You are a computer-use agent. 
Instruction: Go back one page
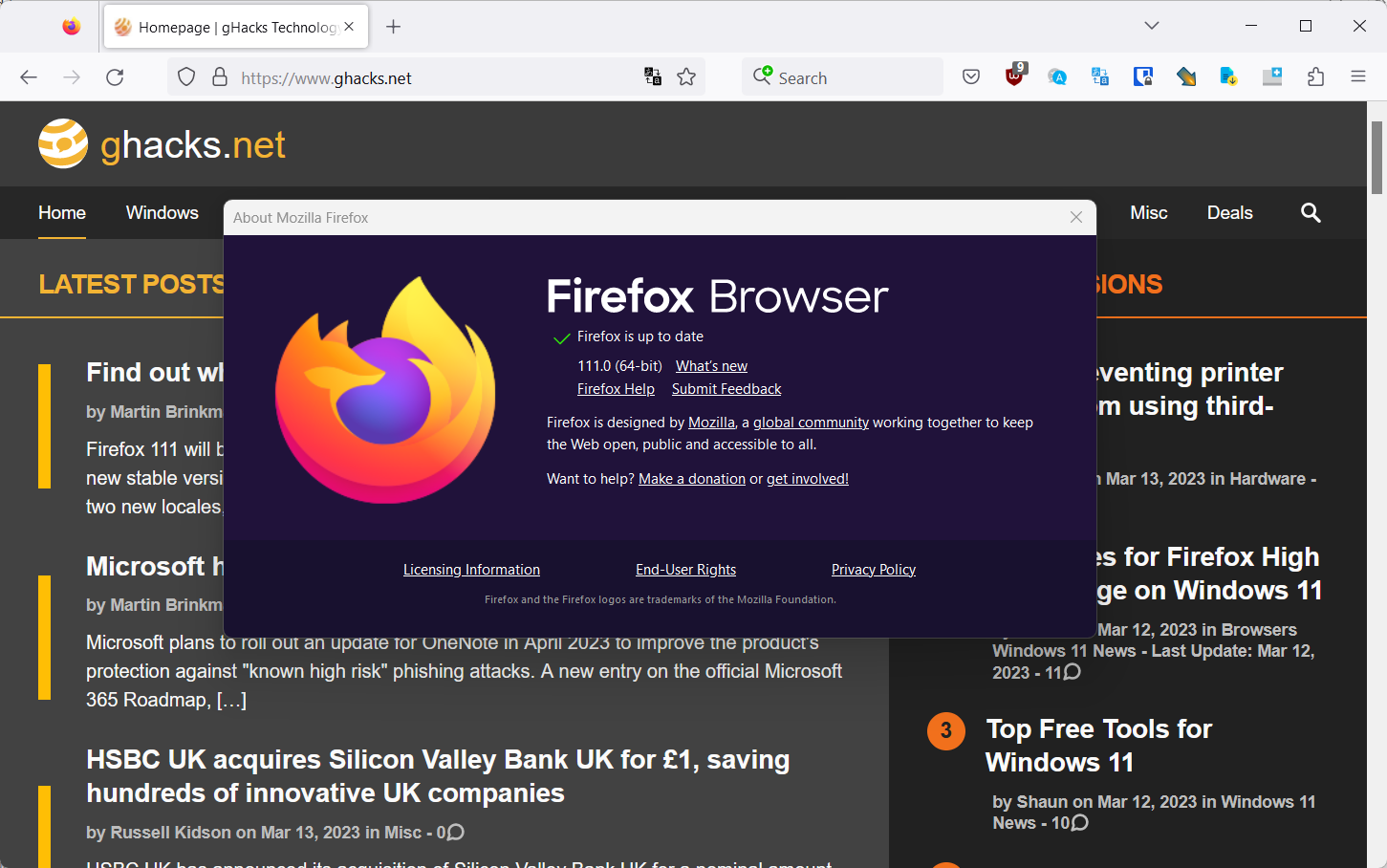click(x=29, y=77)
